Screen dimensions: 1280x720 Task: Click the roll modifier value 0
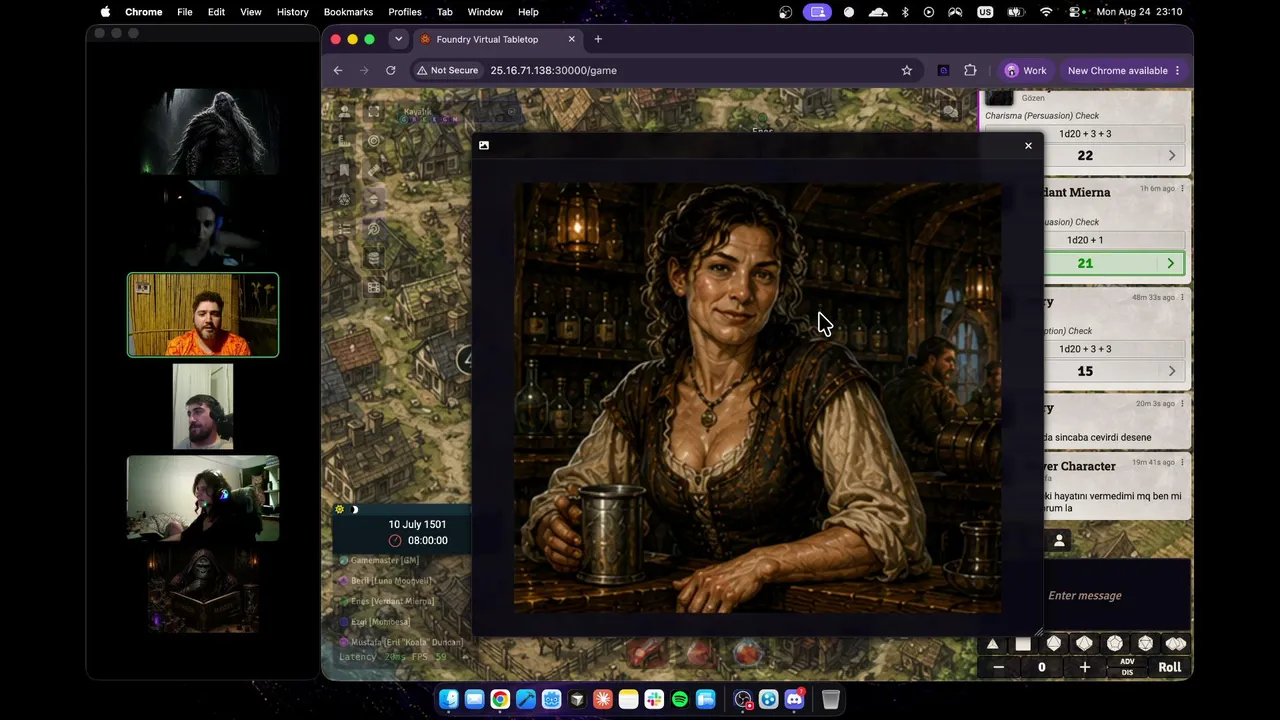1041,668
